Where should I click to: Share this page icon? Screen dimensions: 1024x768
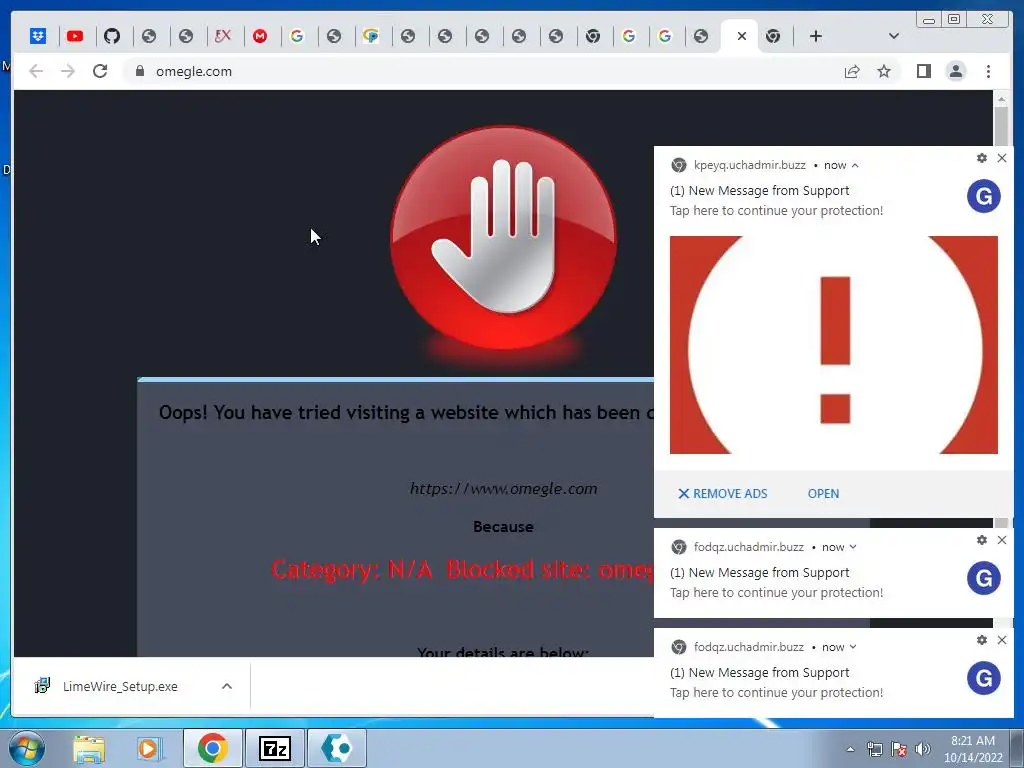click(x=852, y=71)
